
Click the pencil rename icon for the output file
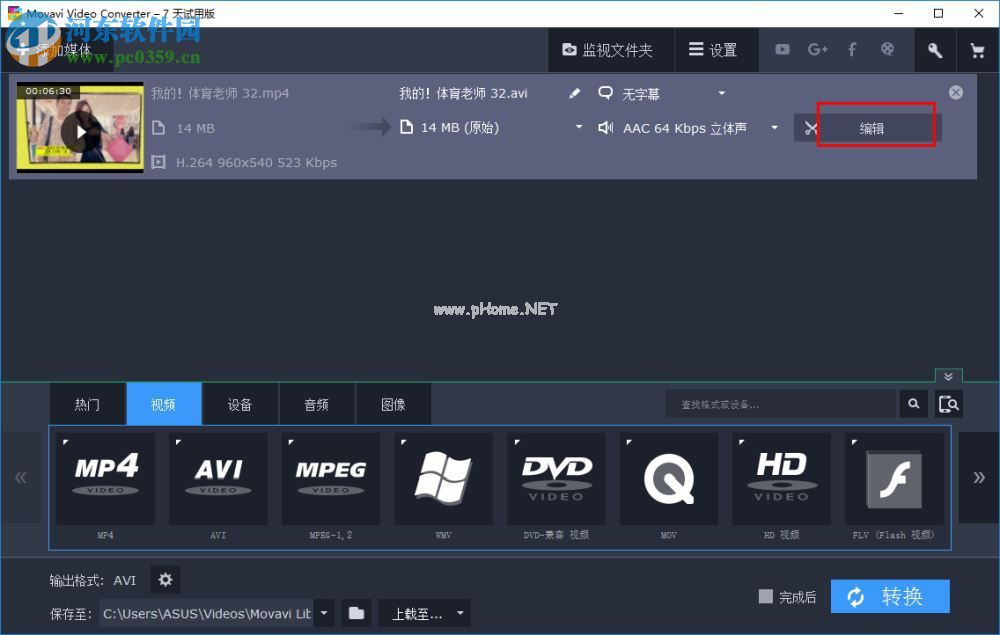tap(573, 92)
